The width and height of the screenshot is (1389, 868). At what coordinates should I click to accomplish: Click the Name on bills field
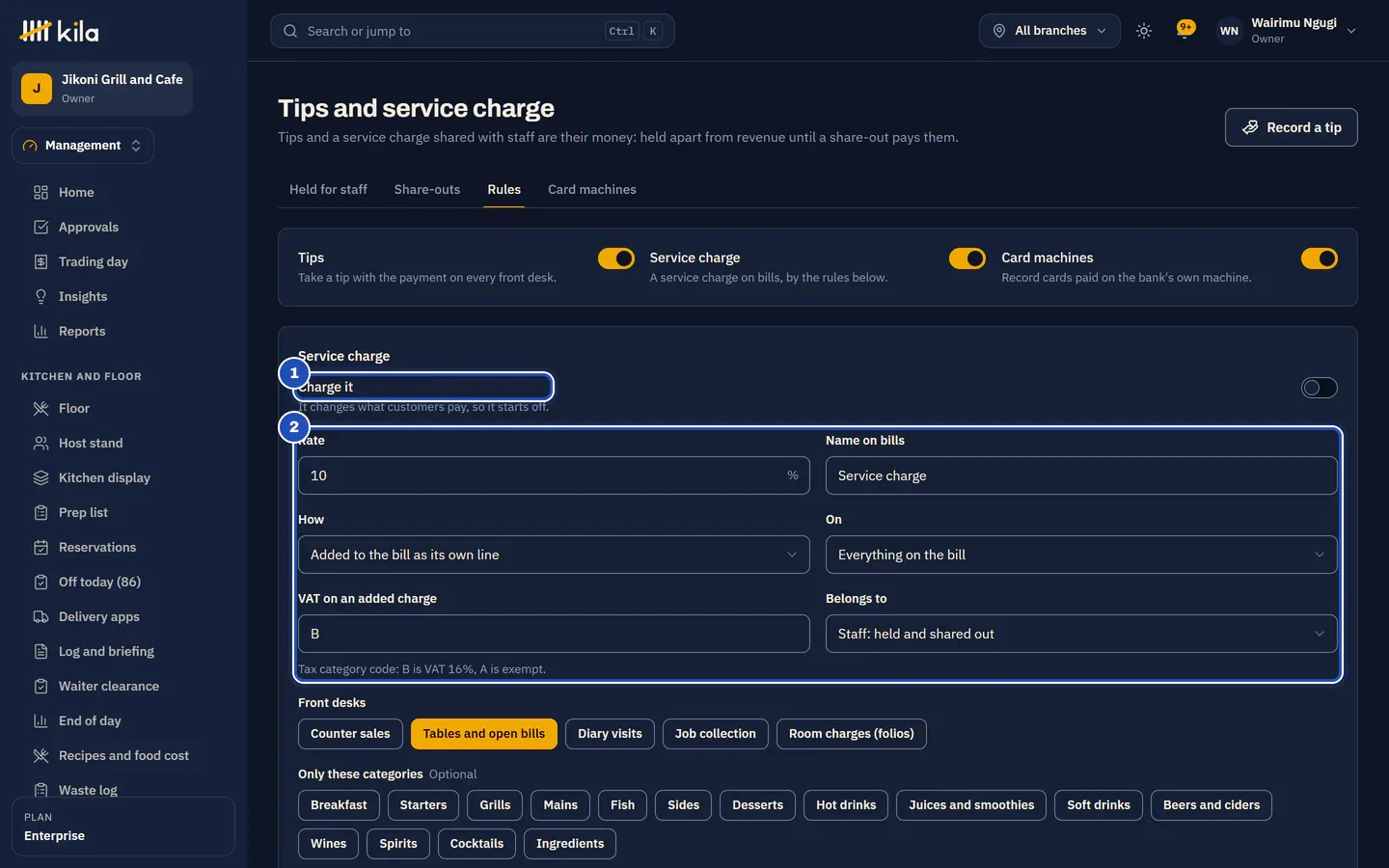[x=1081, y=475]
